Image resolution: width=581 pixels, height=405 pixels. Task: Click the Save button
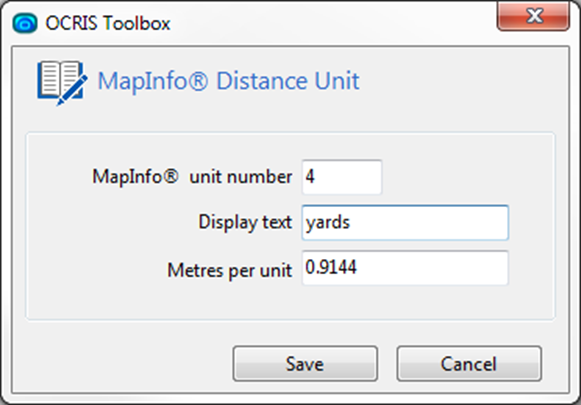[305, 363]
